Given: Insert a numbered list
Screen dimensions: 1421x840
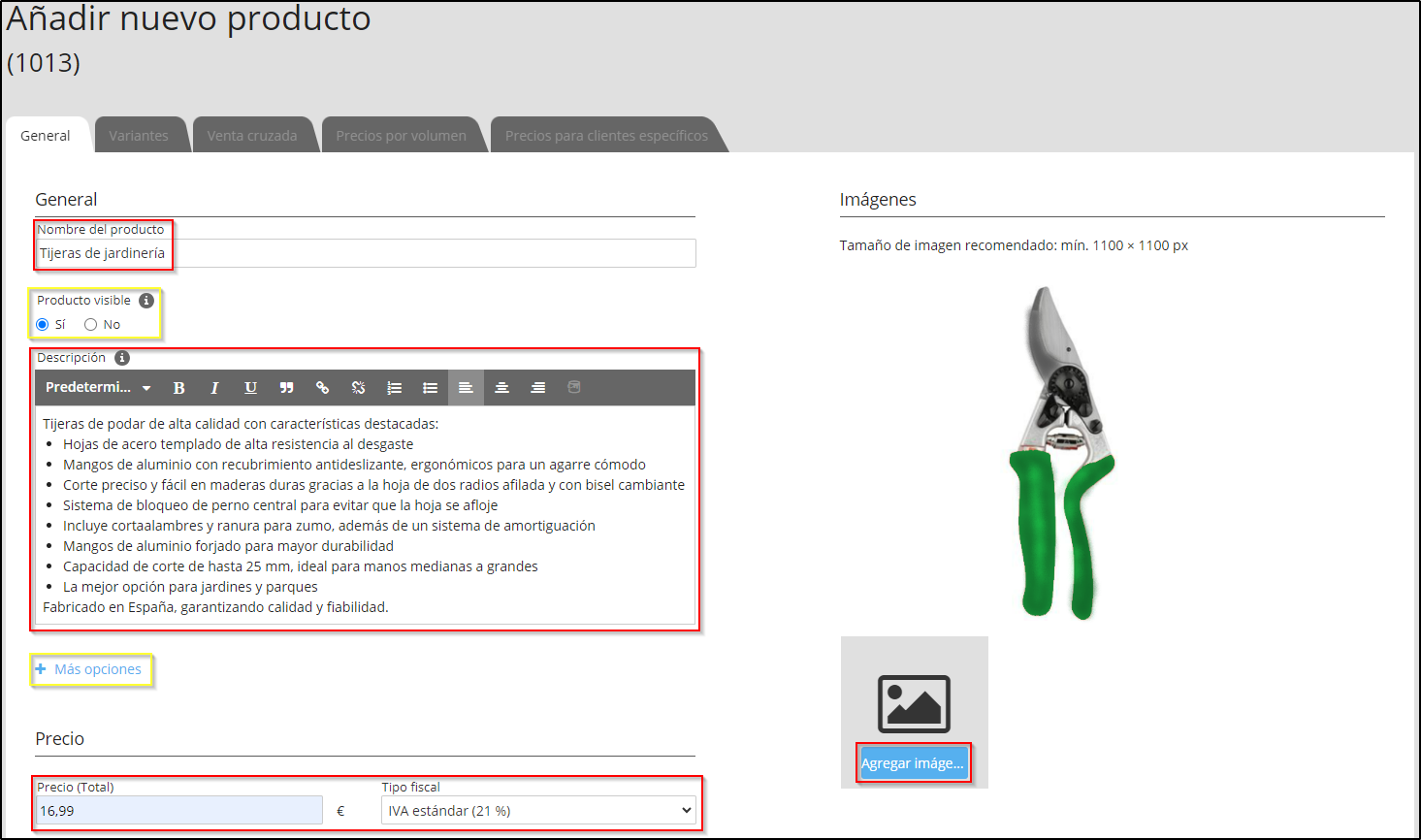Looking at the screenshot, I should point(394,388).
